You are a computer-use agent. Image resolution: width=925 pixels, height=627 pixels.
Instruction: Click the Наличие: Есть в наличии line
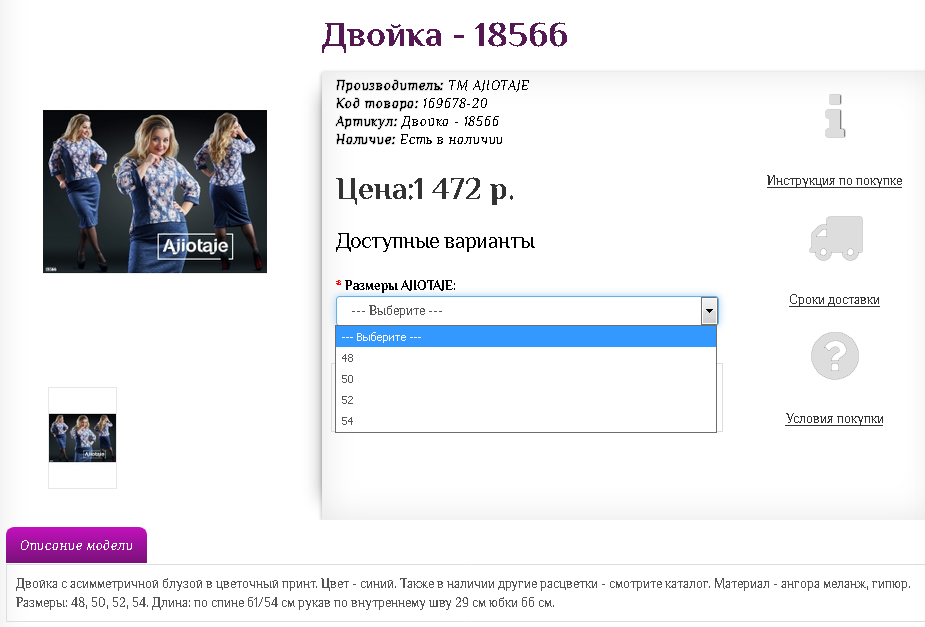tap(419, 140)
